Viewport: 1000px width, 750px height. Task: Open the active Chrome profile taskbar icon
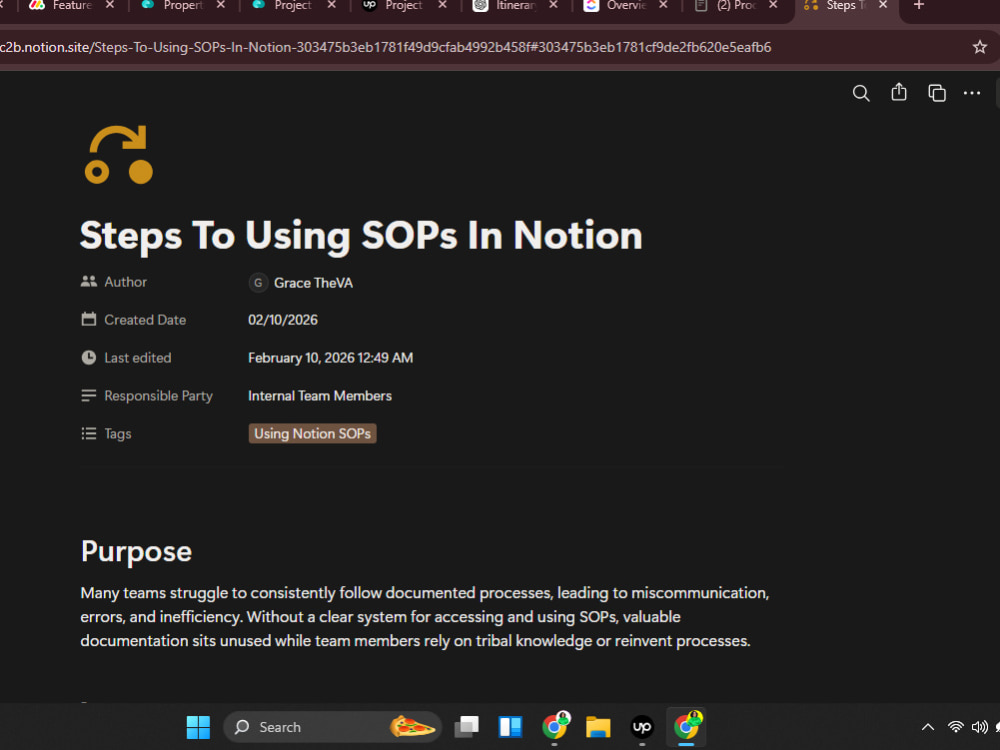[x=686, y=726]
